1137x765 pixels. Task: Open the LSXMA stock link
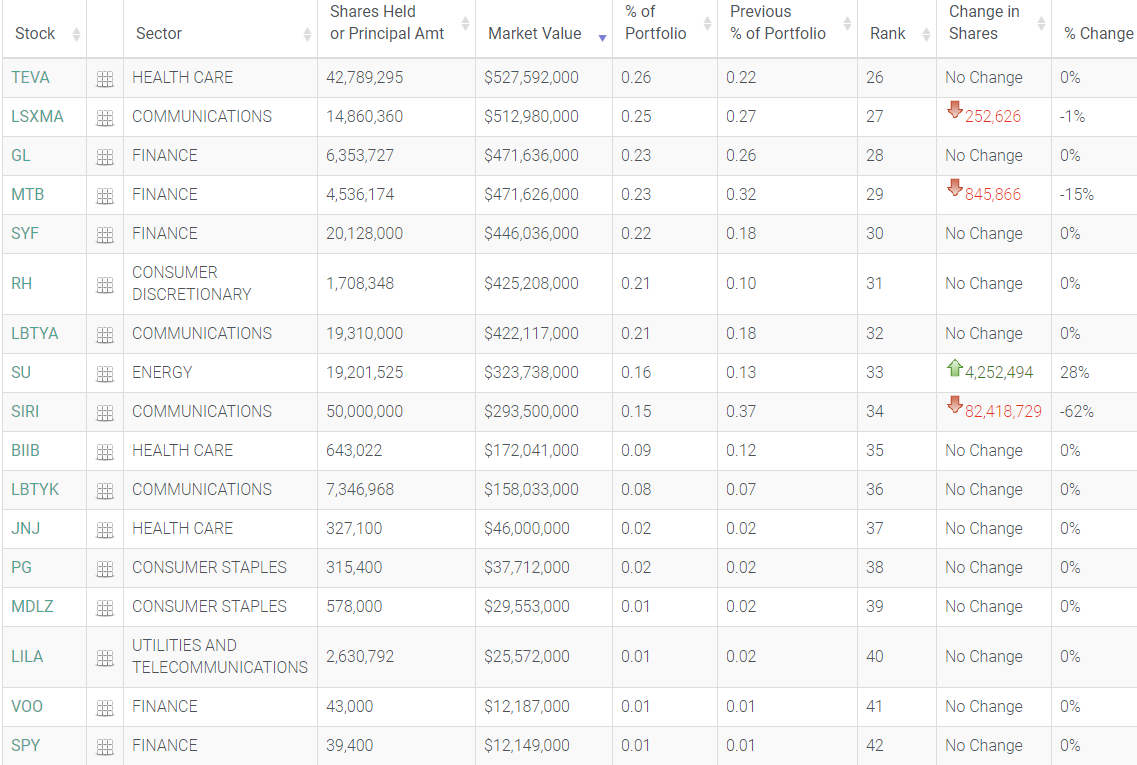pos(38,117)
